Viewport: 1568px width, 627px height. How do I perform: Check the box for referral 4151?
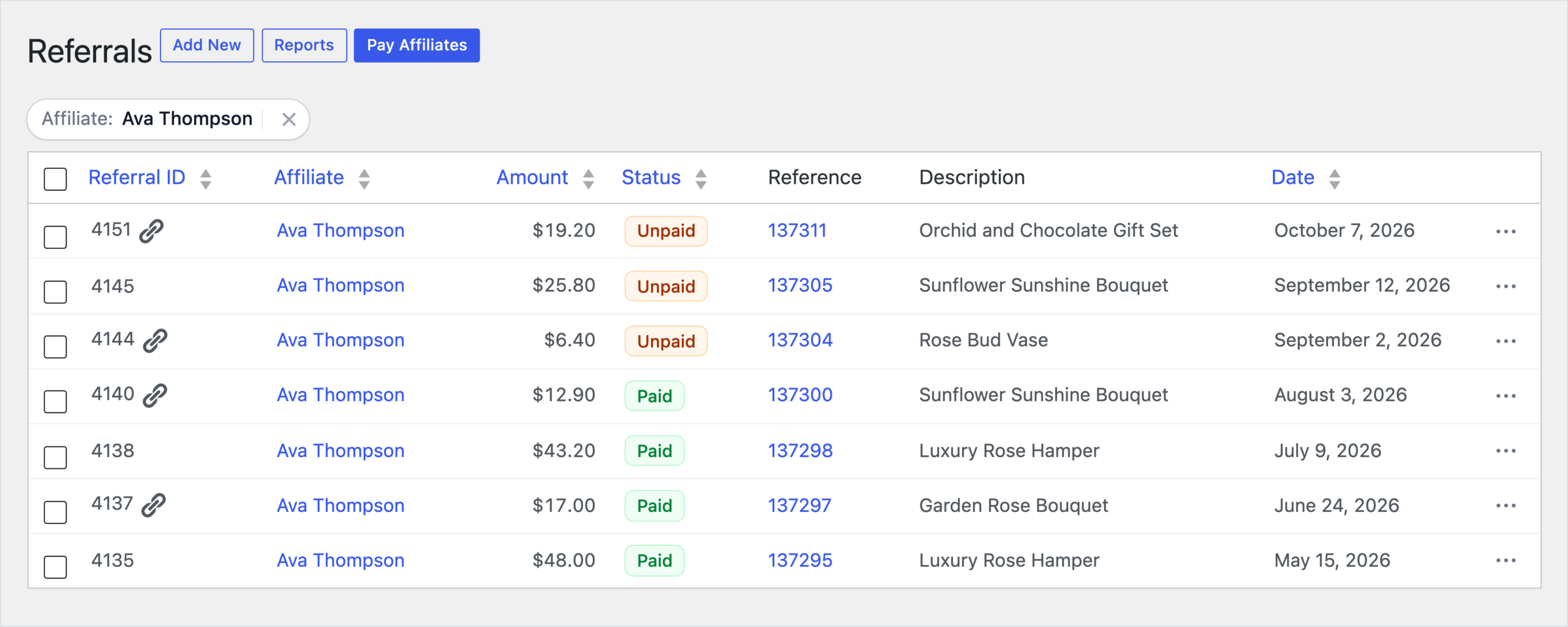[x=55, y=237]
